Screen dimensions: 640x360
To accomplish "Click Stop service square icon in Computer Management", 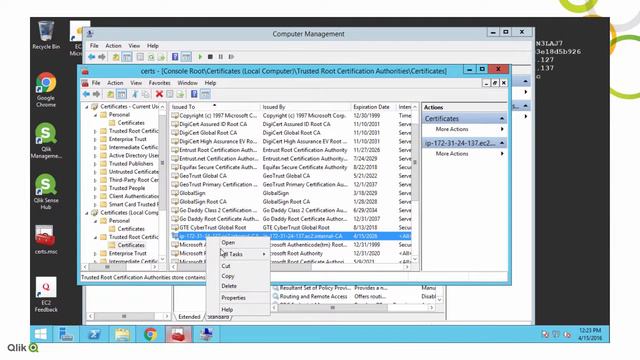I will point(210,57).
